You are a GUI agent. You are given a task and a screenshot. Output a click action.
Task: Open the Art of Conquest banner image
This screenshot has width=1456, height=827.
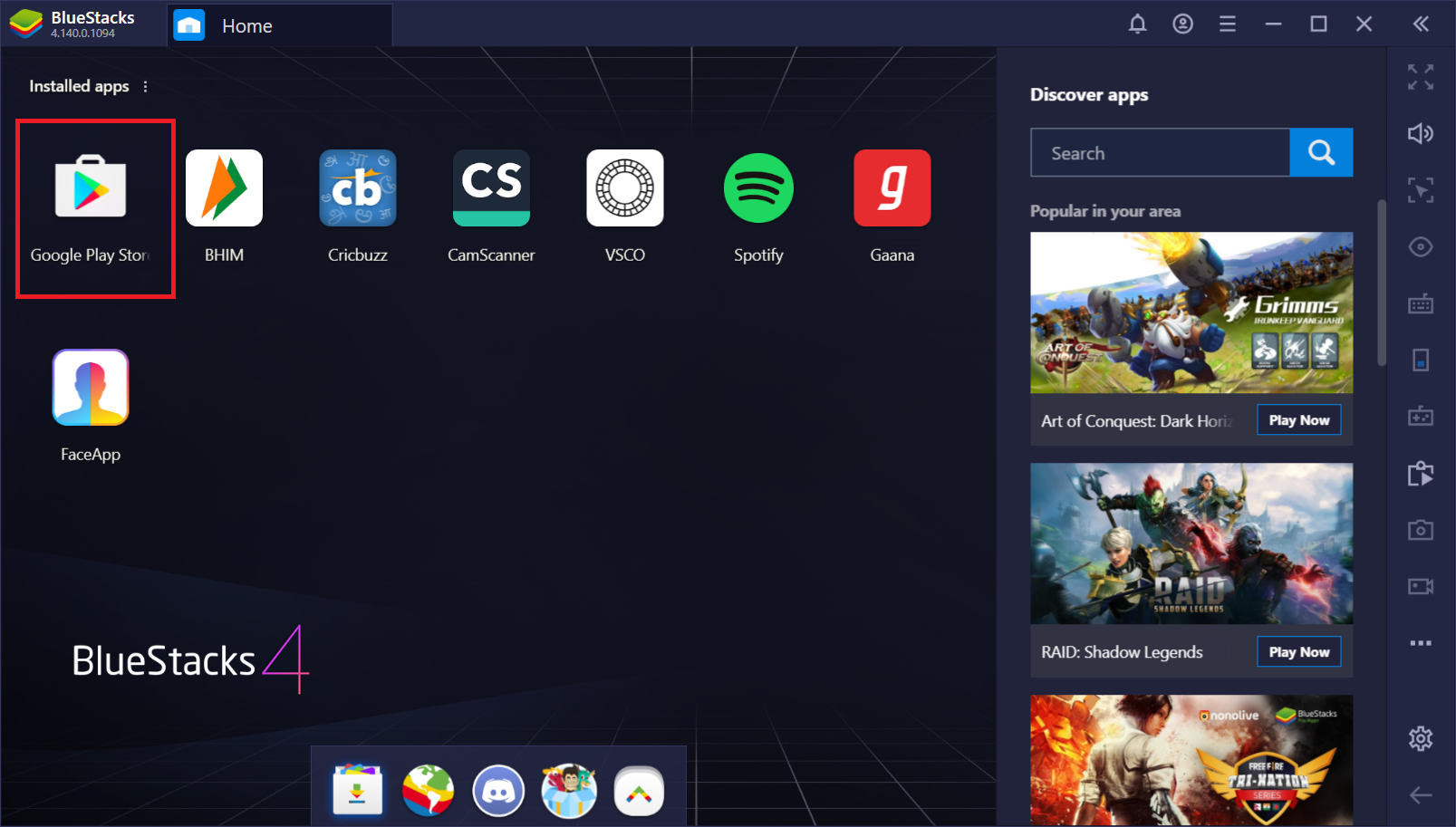(x=1191, y=313)
